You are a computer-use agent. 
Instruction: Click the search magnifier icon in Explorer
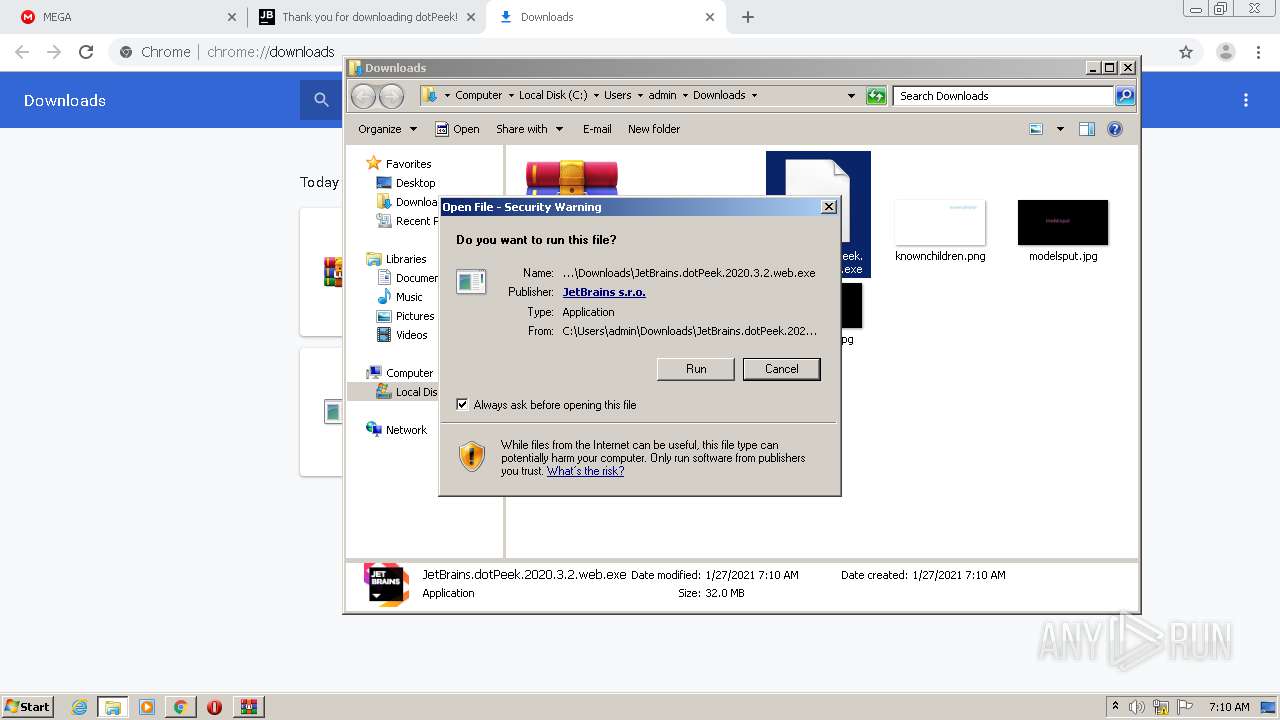coord(1125,96)
